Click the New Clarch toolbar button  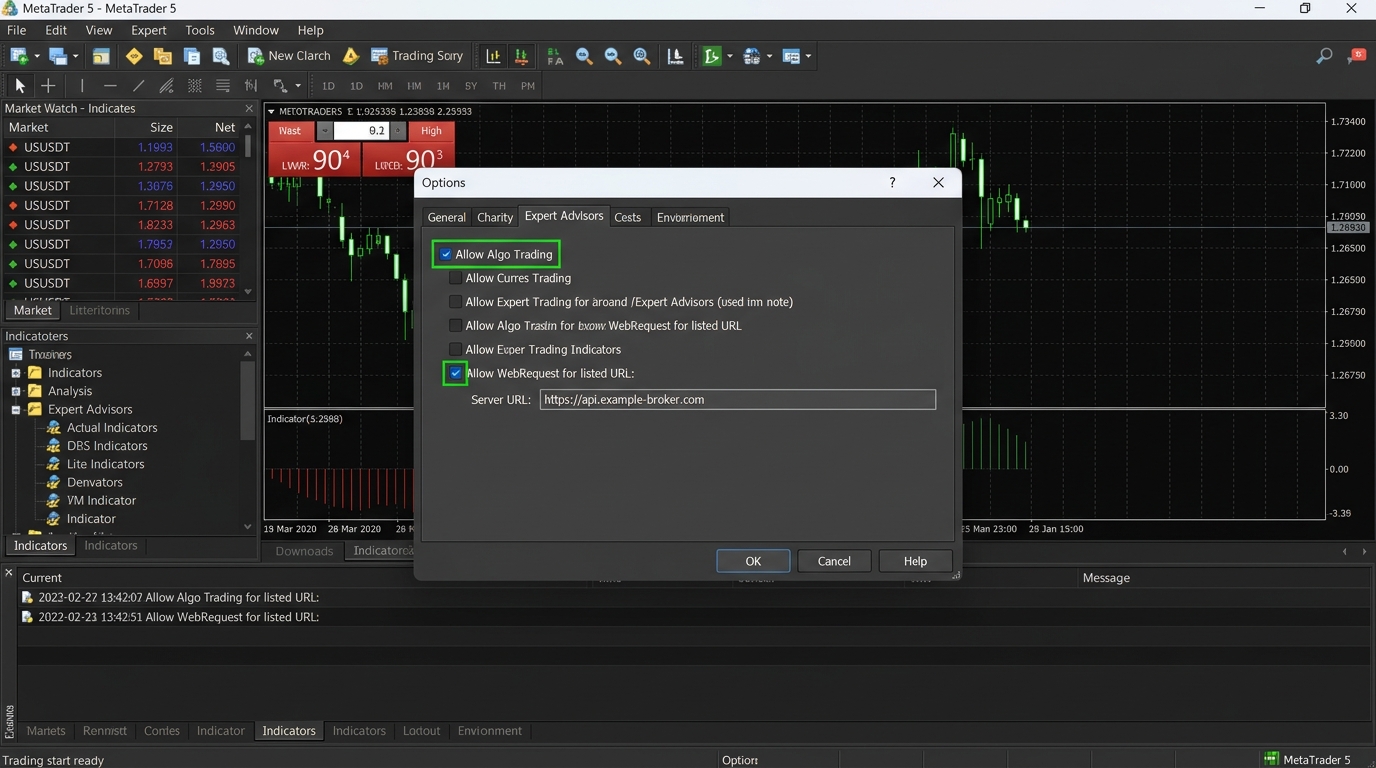coord(289,56)
